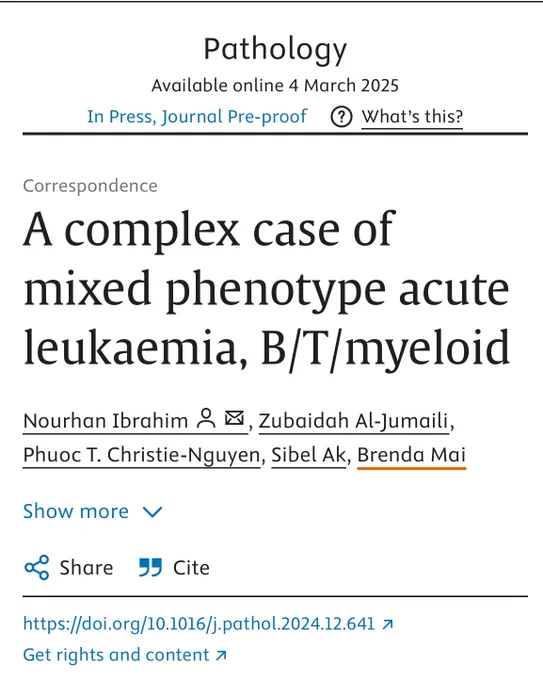Open the What's this? explanation link
Image resolution: width=543 pixels, height=680 pixels.
412,117
